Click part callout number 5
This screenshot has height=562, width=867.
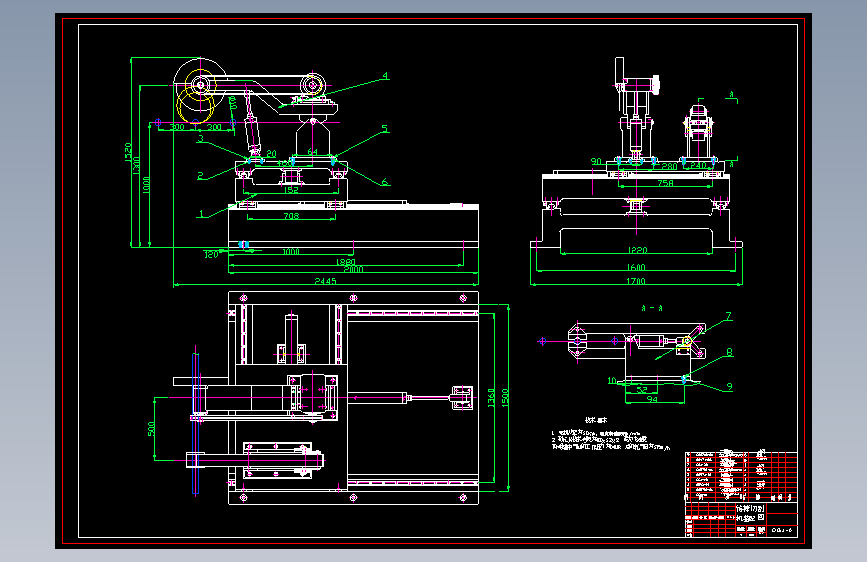[x=385, y=129]
